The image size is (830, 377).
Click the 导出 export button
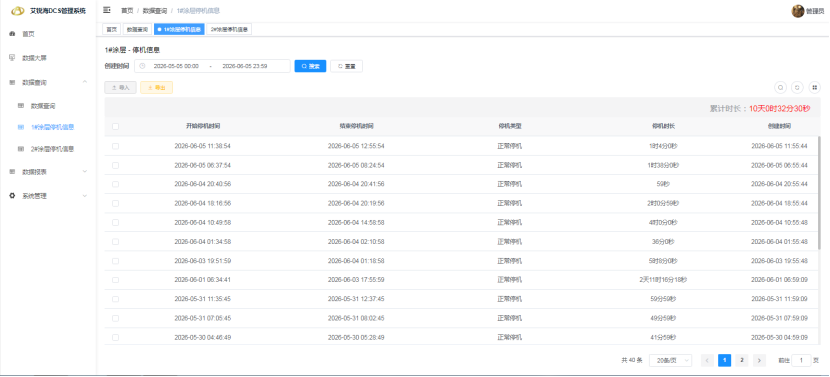156,87
